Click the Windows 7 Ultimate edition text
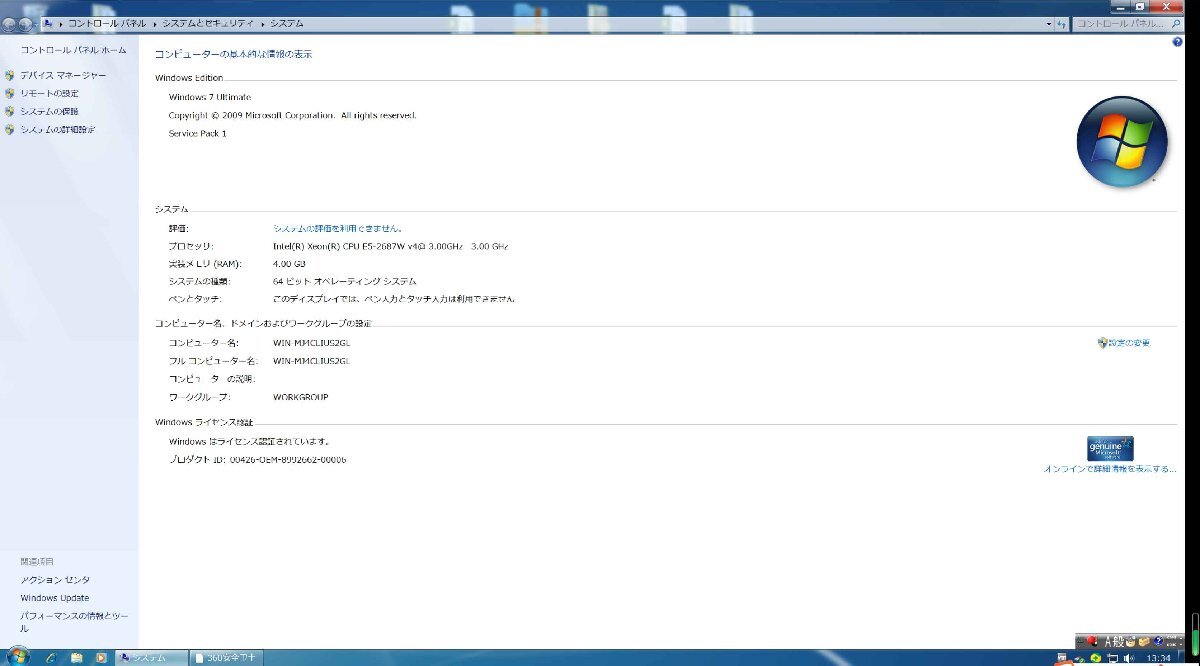Viewport: 1200px width, 666px height. [x=210, y=97]
